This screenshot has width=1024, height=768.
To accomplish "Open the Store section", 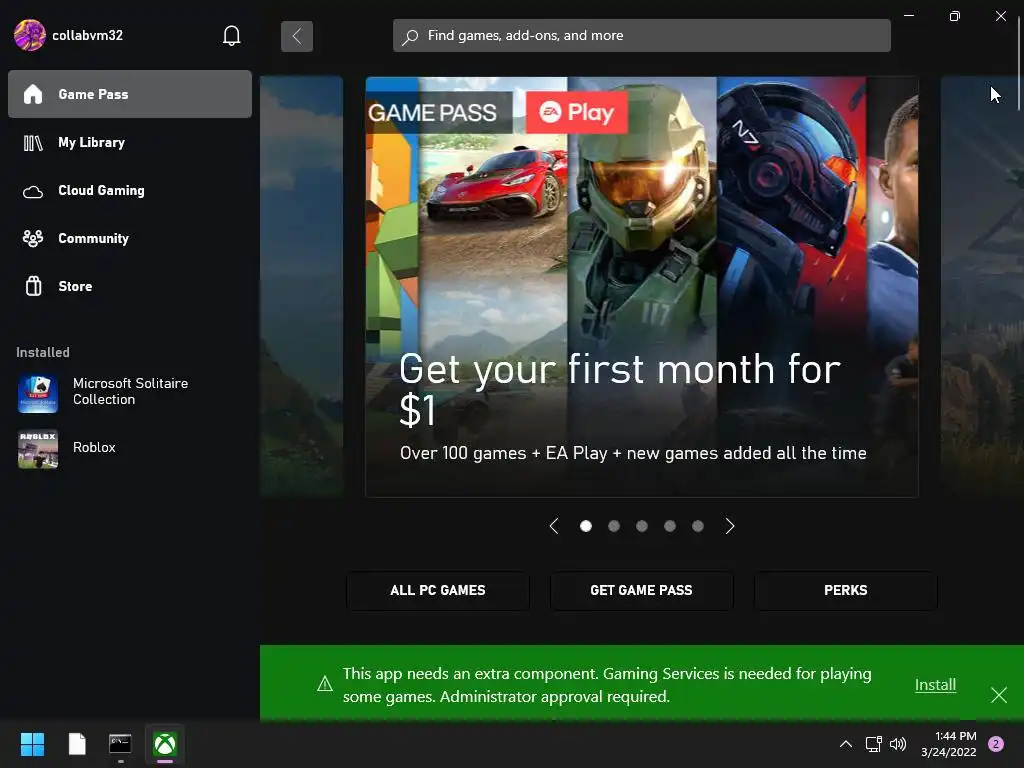I will (130, 286).
